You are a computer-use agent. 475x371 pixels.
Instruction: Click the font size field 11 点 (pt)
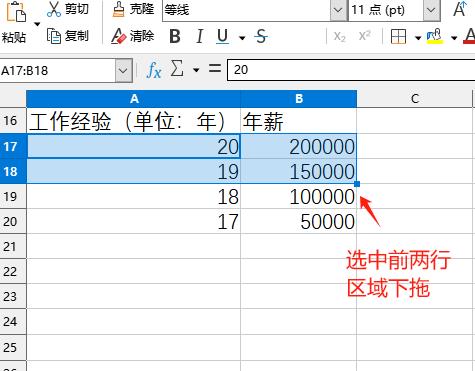tap(386, 10)
